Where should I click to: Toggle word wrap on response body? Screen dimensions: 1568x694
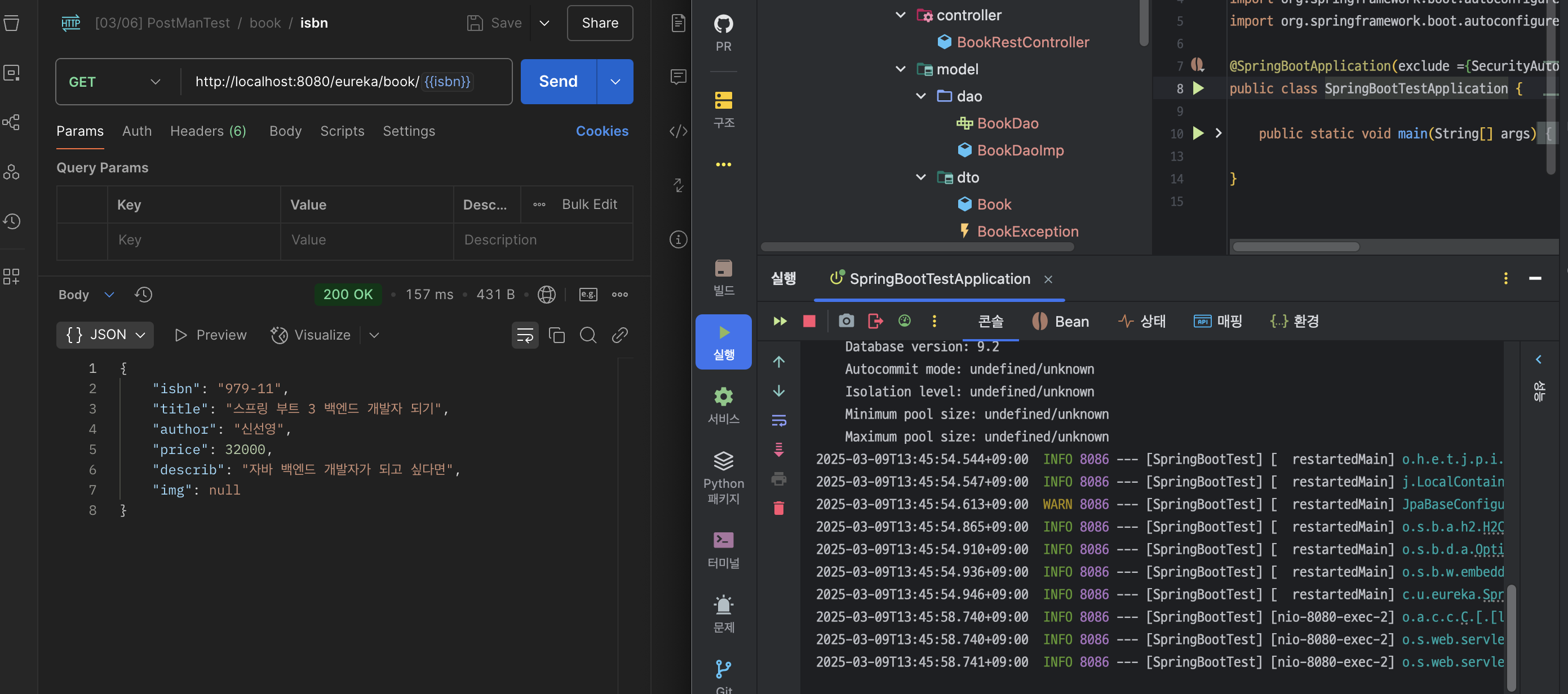[x=525, y=335]
